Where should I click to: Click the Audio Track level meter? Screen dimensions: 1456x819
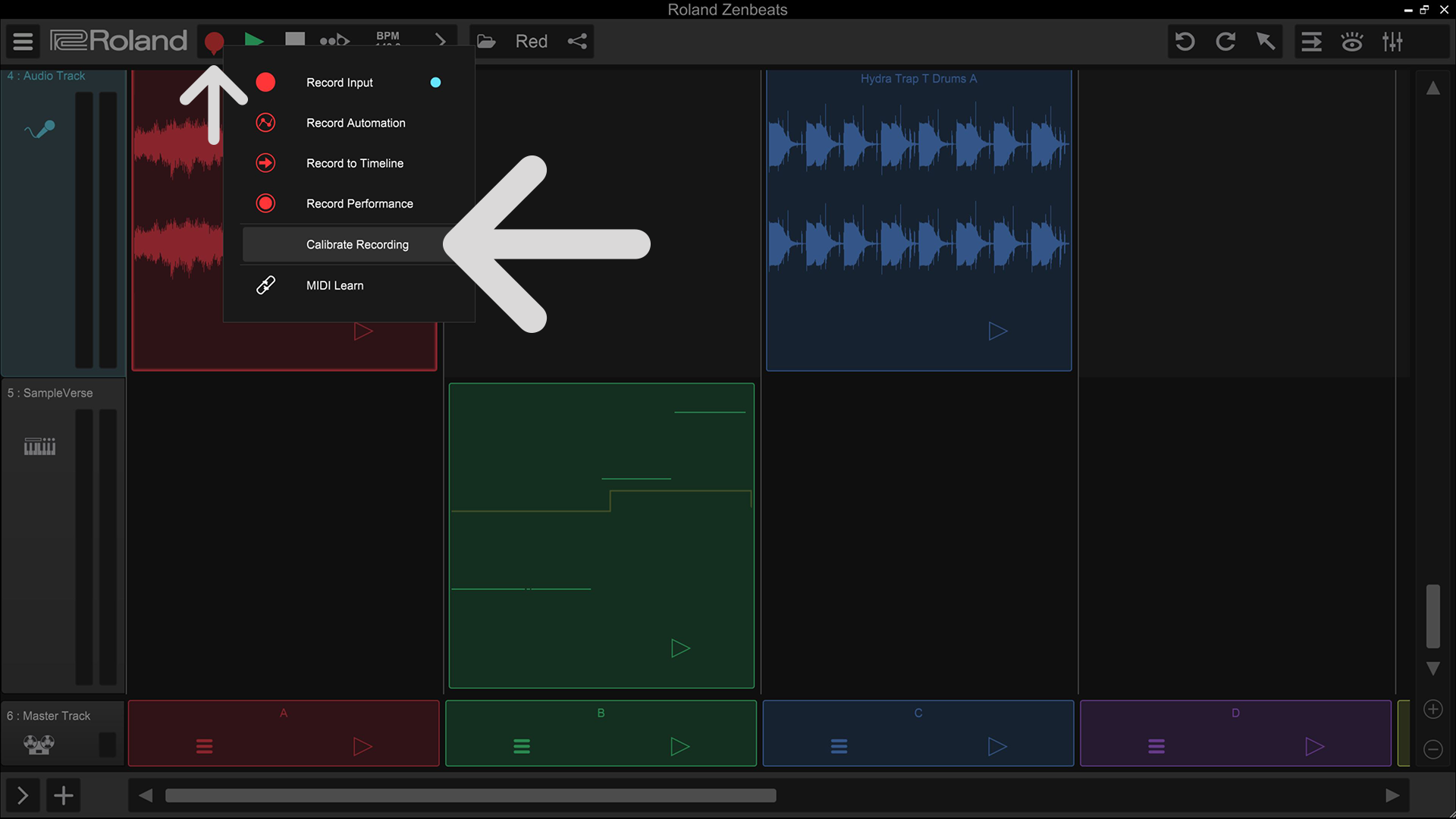[96, 230]
